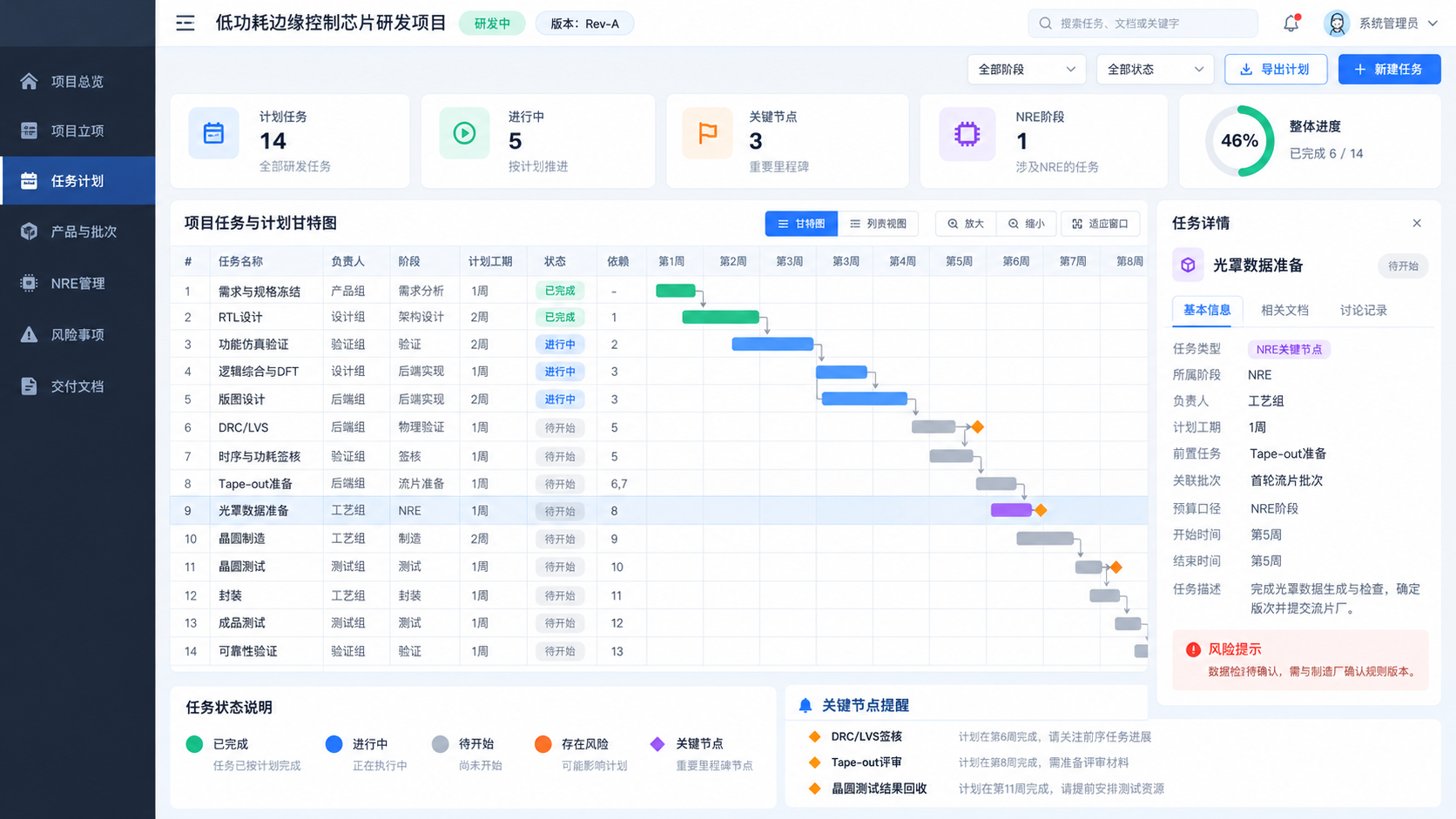Open 项目总览 in the sidebar
This screenshot has height=819, width=1456.
(x=78, y=81)
